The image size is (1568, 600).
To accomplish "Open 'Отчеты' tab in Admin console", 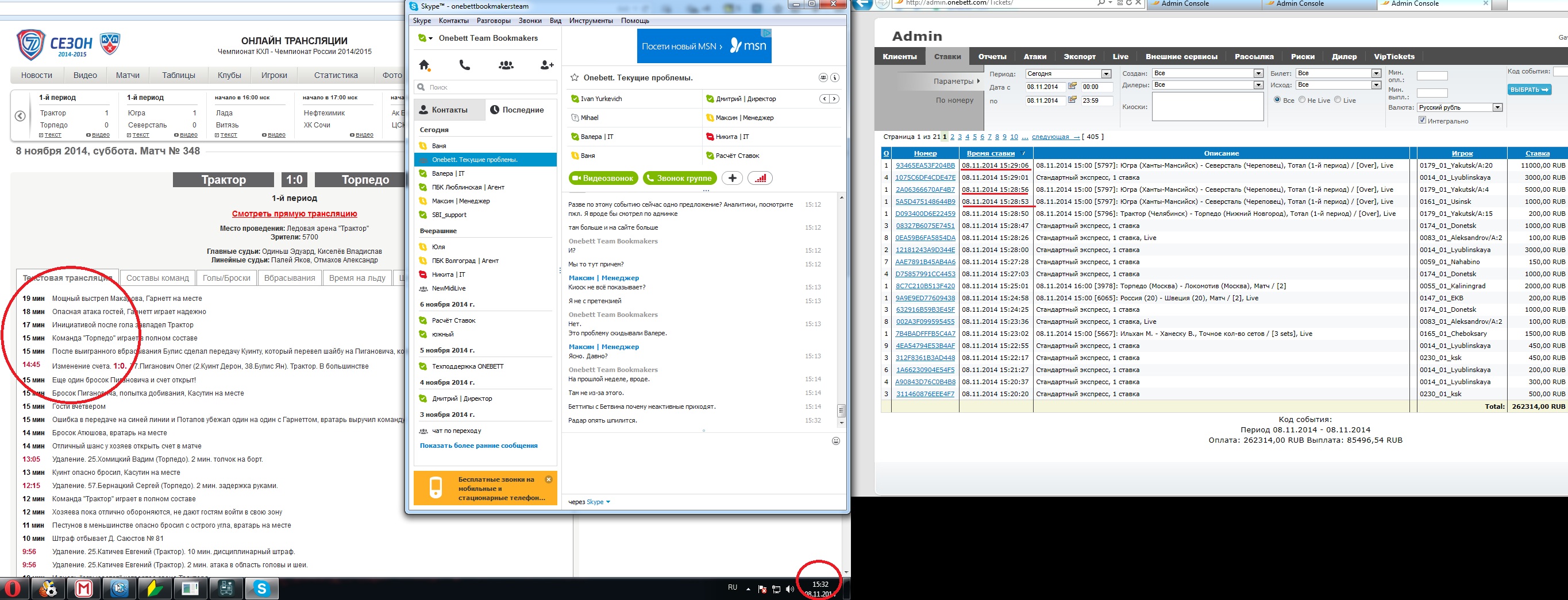I will (x=992, y=57).
